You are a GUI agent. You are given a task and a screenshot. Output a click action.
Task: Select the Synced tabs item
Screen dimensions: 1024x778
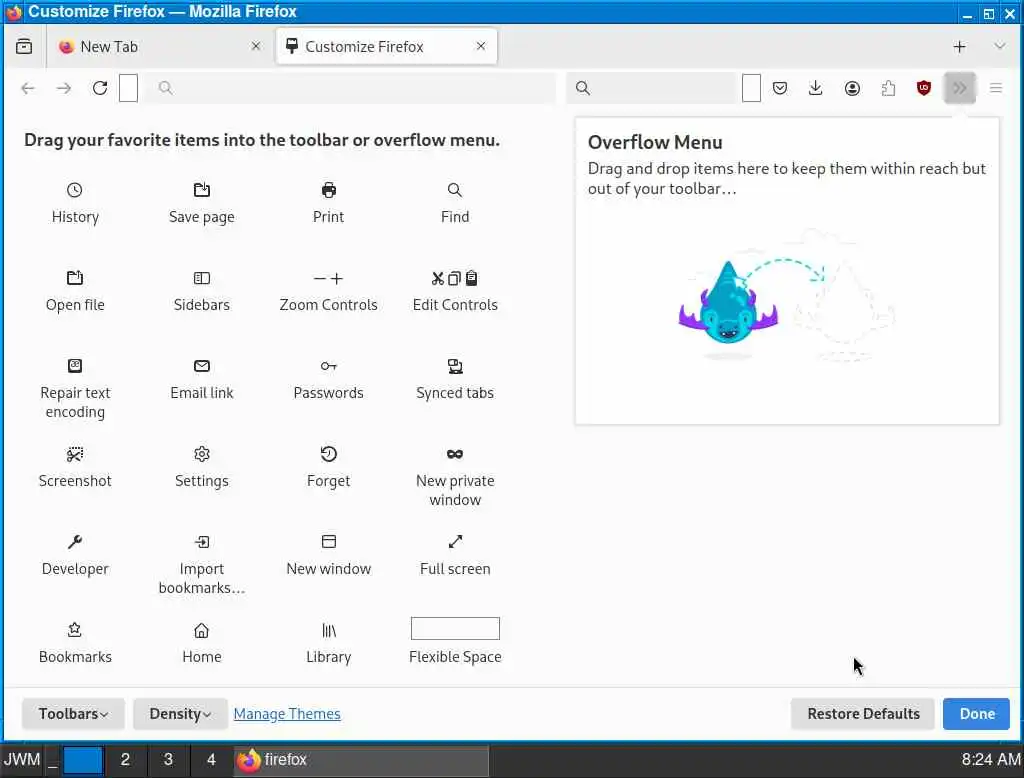[455, 380]
